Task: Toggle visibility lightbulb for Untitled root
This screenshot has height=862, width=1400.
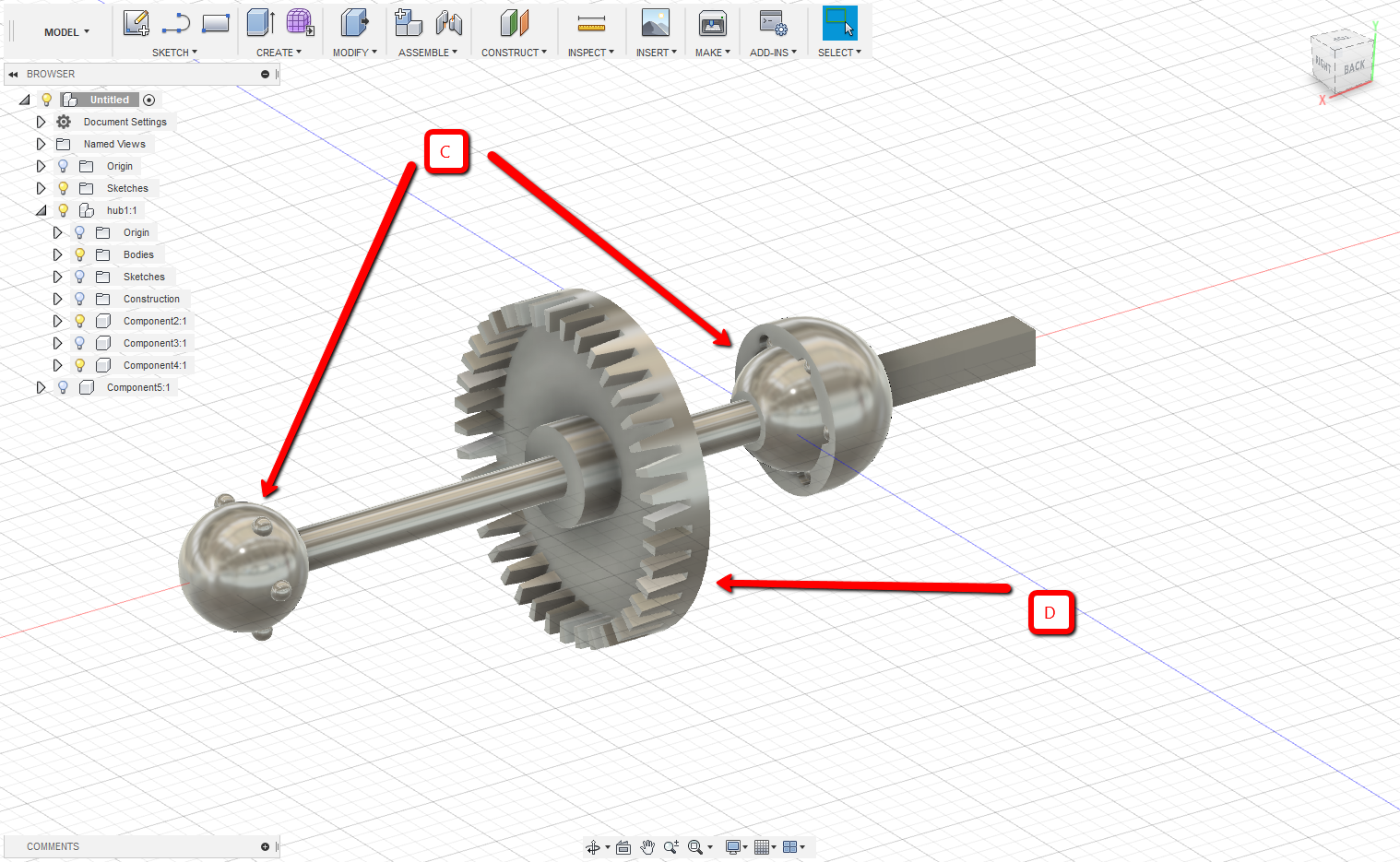Action: point(46,100)
